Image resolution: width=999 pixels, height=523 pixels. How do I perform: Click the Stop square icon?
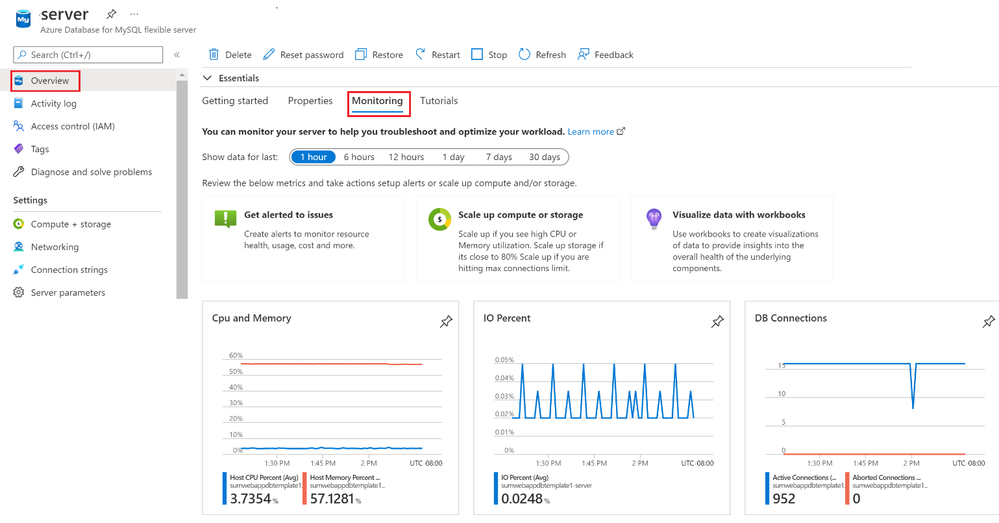477,55
